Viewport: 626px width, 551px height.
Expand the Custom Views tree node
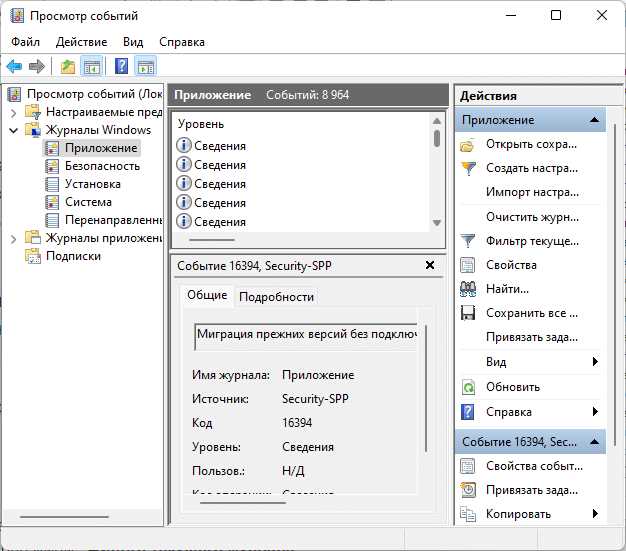tap(14, 112)
